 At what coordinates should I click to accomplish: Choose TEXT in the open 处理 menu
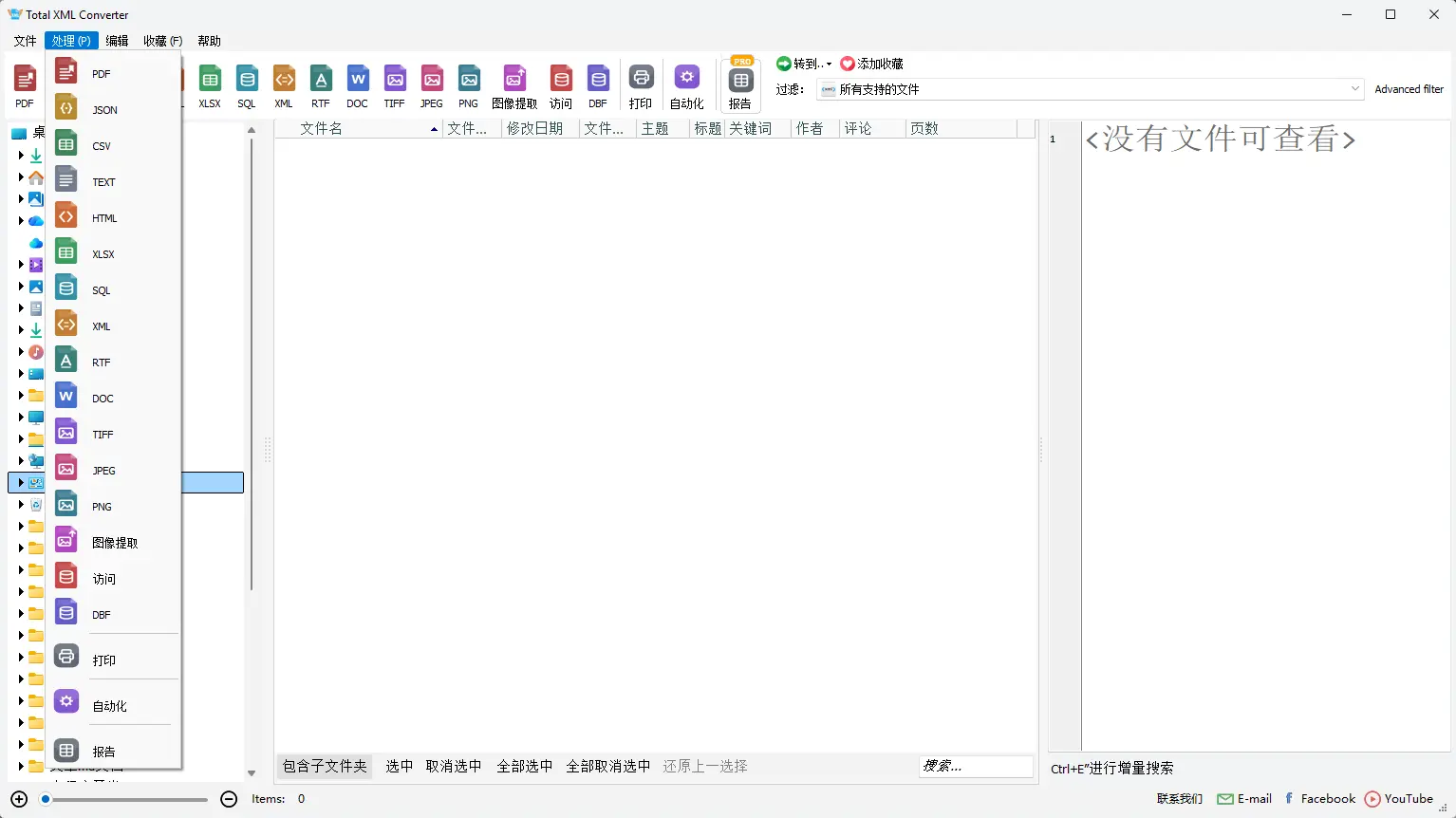(113, 182)
